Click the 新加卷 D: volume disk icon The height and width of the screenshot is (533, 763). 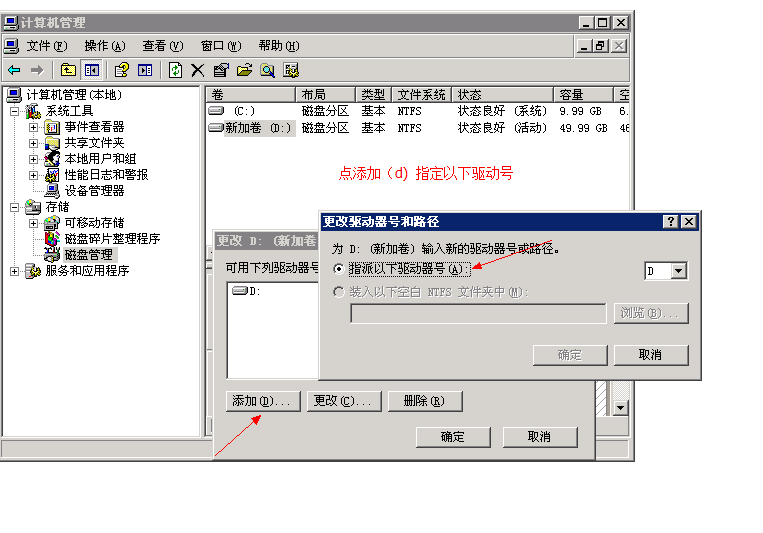(x=216, y=128)
